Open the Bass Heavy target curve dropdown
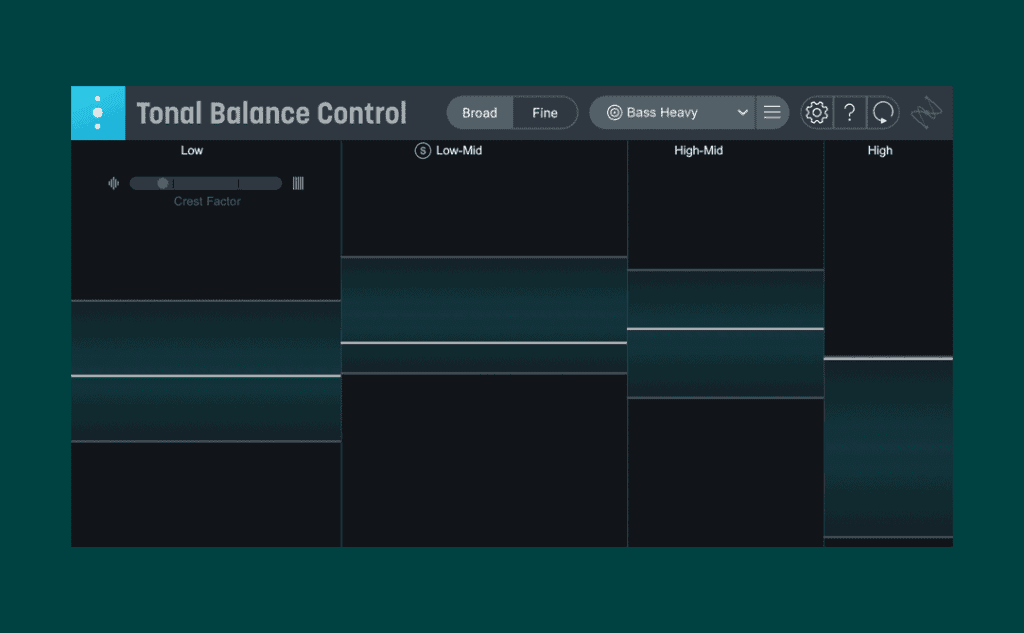Viewport: 1024px width, 633px height. (672, 113)
